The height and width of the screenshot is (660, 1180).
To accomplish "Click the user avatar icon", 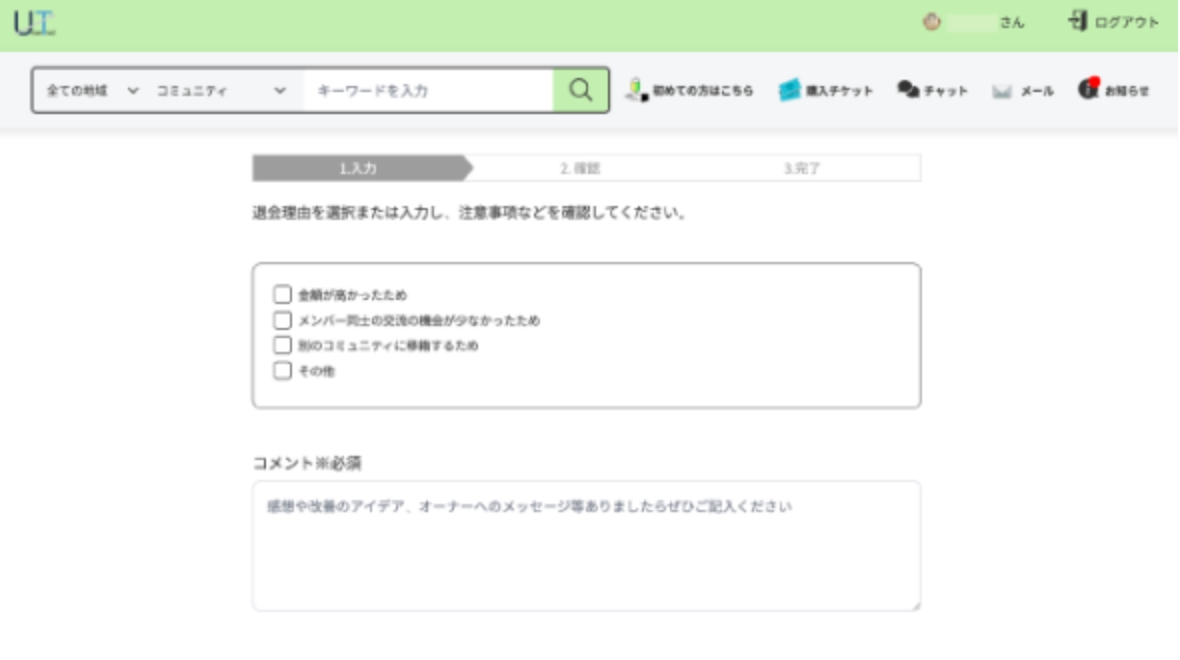I will (931, 23).
